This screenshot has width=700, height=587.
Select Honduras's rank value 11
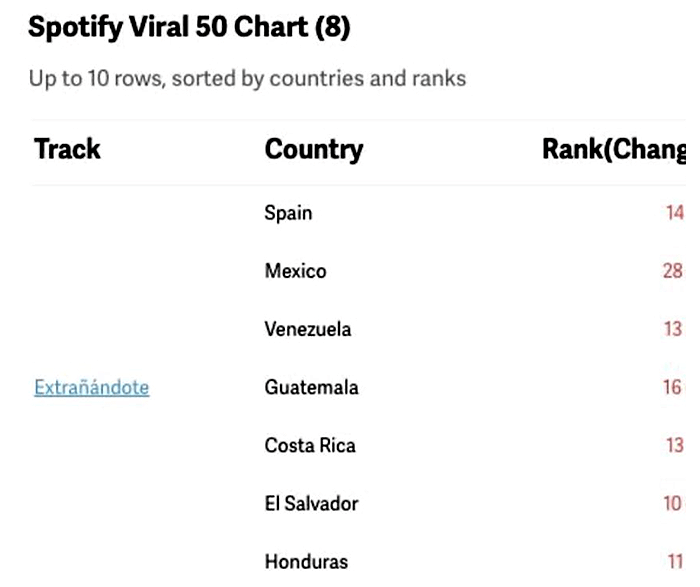coord(673,562)
